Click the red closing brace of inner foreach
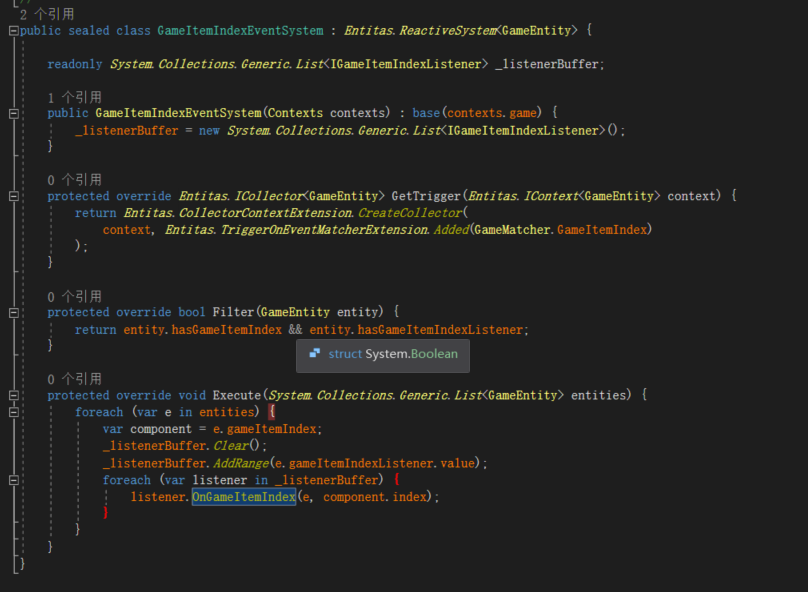This screenshot has height=592, width=808. pos(106,513)
